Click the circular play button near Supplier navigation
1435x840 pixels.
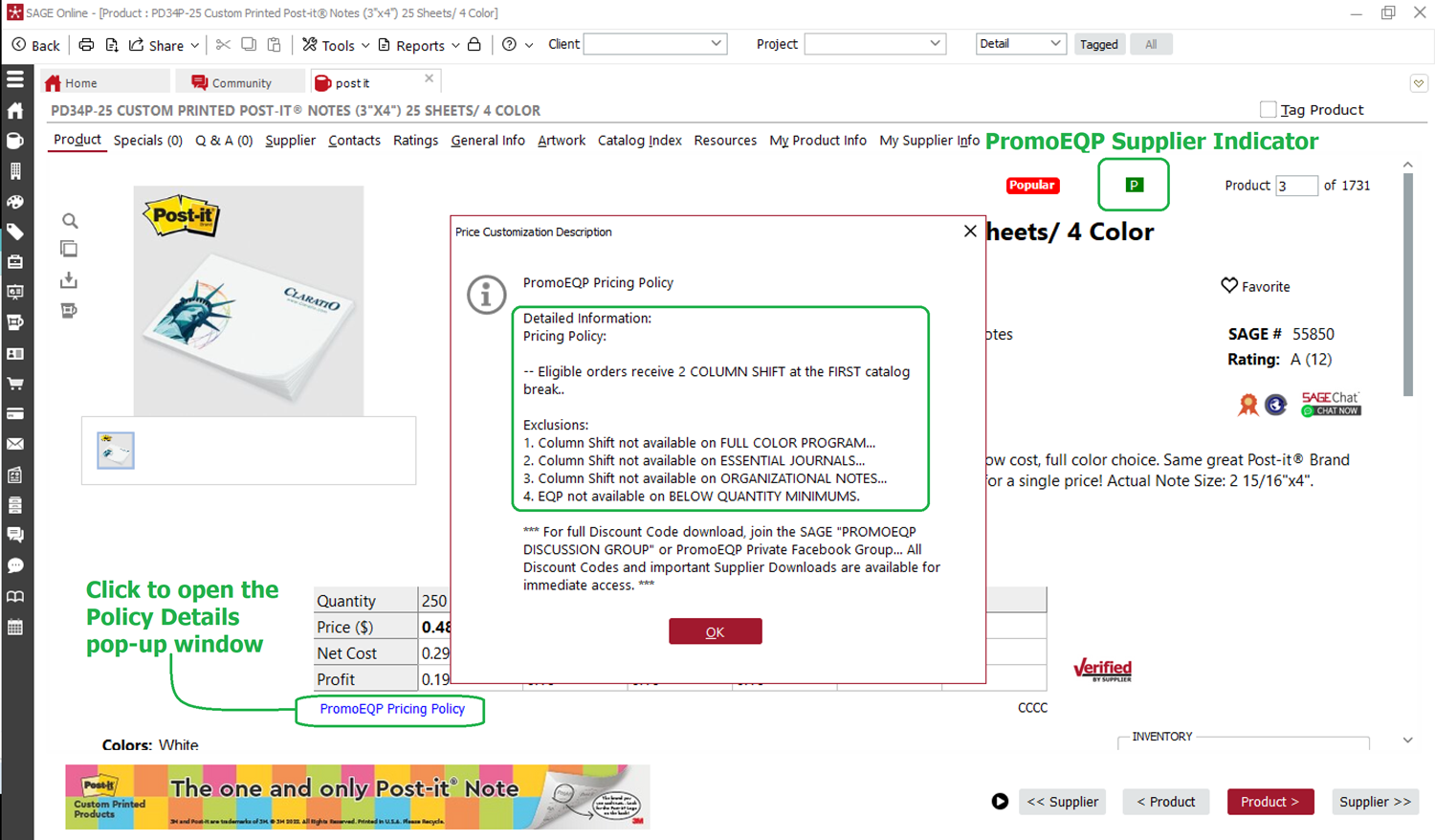1000,802
